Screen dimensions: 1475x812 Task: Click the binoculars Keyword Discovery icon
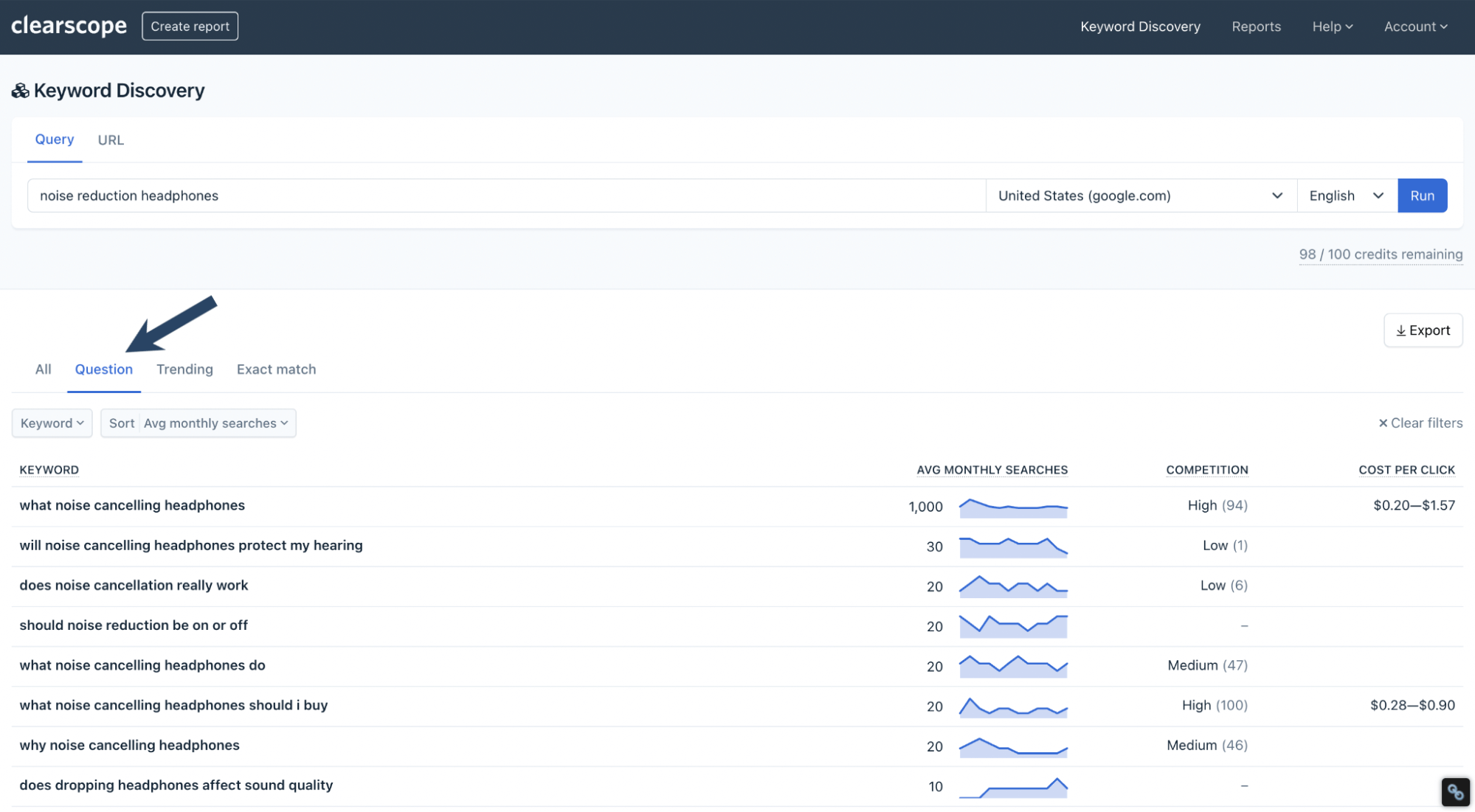pos(21,91)
